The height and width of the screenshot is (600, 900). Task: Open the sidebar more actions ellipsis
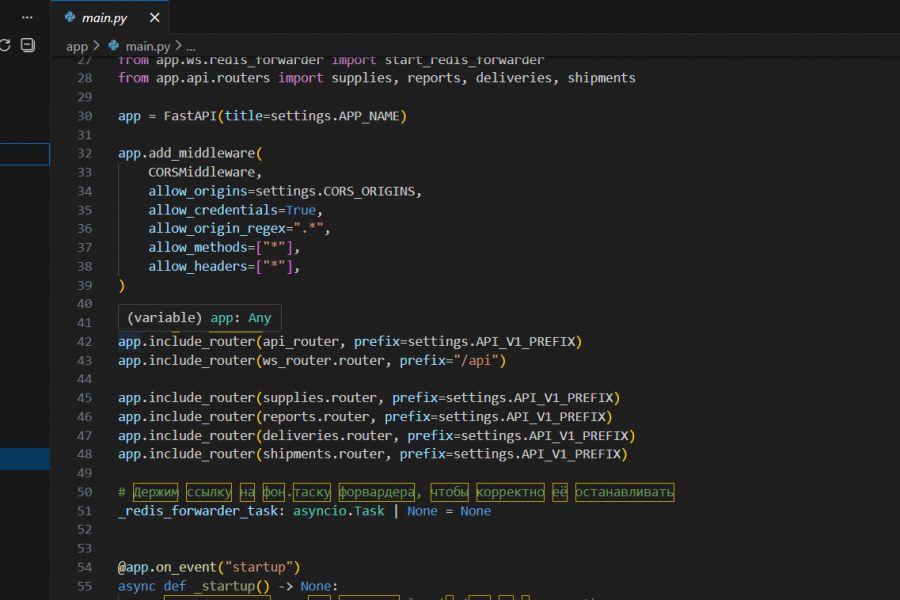click(x=27, y=17)
